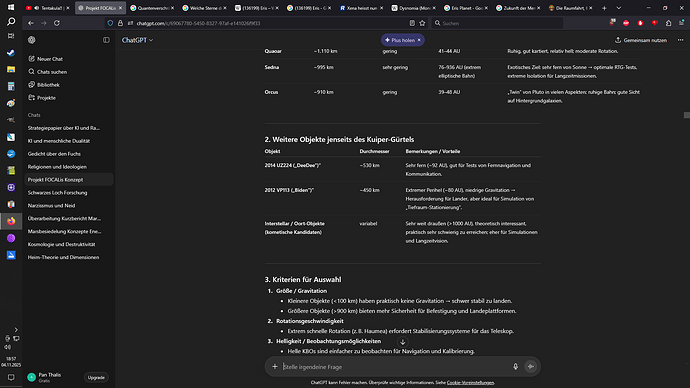
Task: Click the ChatGPT logo in the sidebar
Action: [x=32, y=40]
